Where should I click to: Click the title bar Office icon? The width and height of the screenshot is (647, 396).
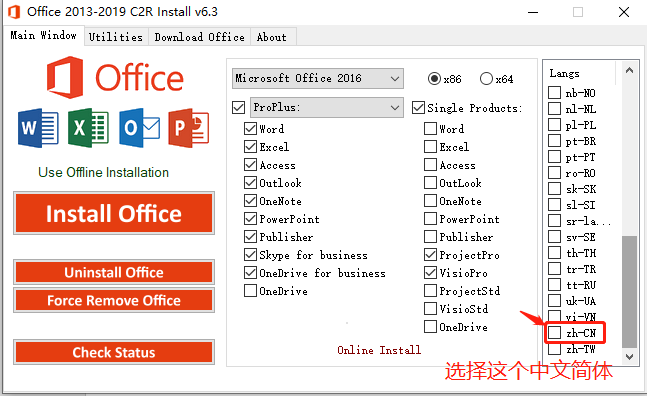(x=14, y=12)
